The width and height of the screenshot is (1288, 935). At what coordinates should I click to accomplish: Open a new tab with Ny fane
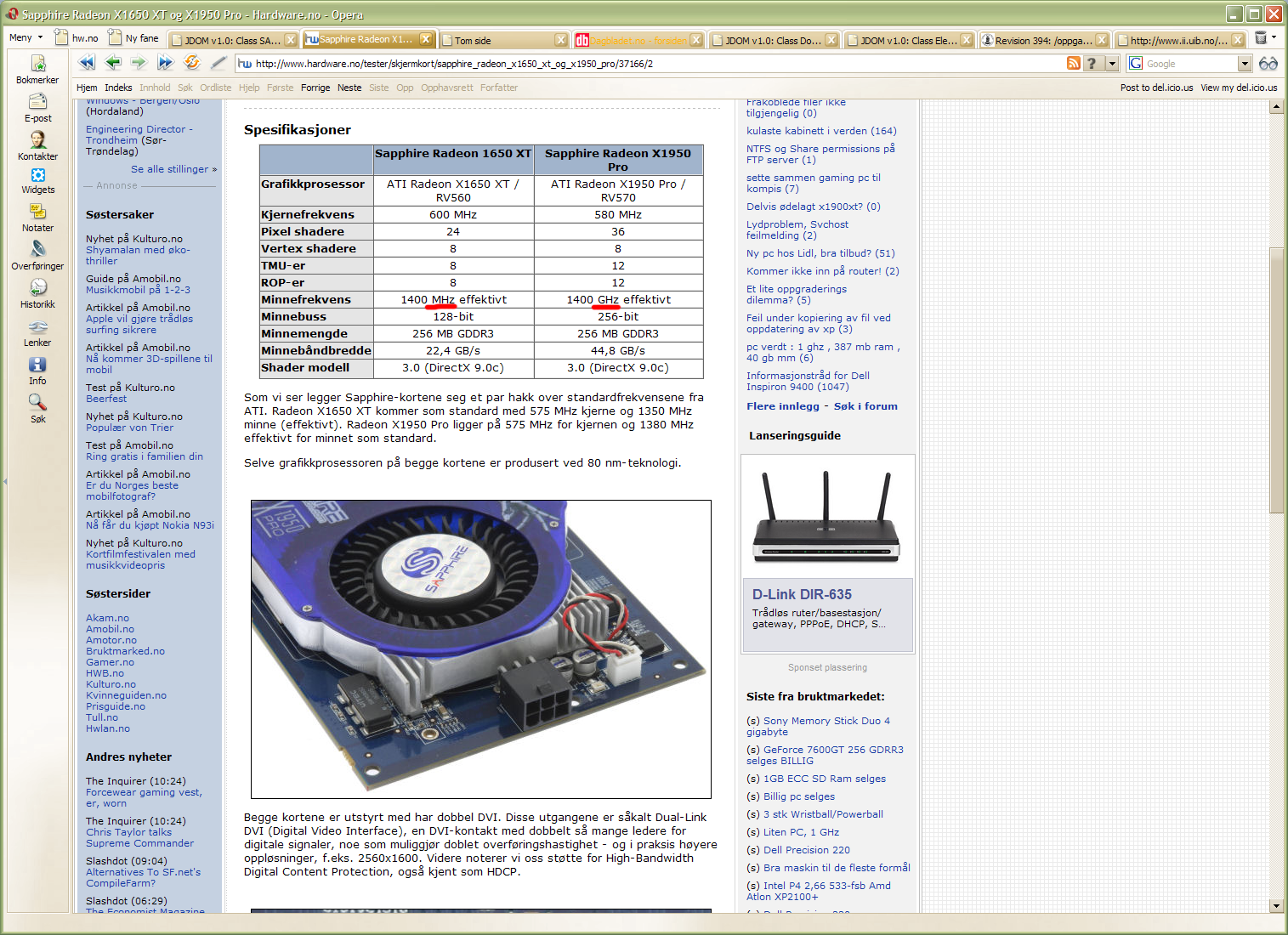pyautogui.click(x=133, y=37)
